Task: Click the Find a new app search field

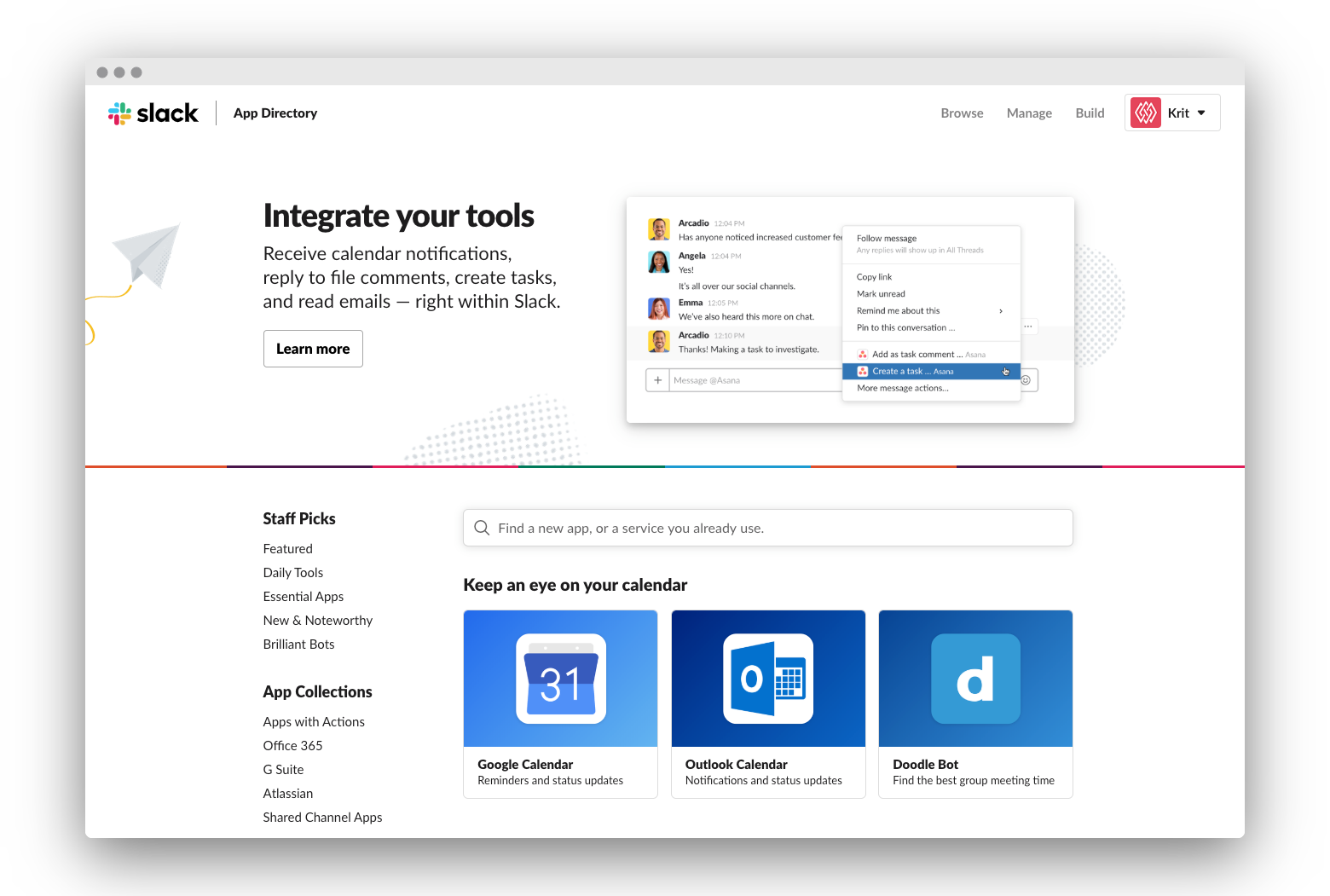Action: (x=768, y=528)
